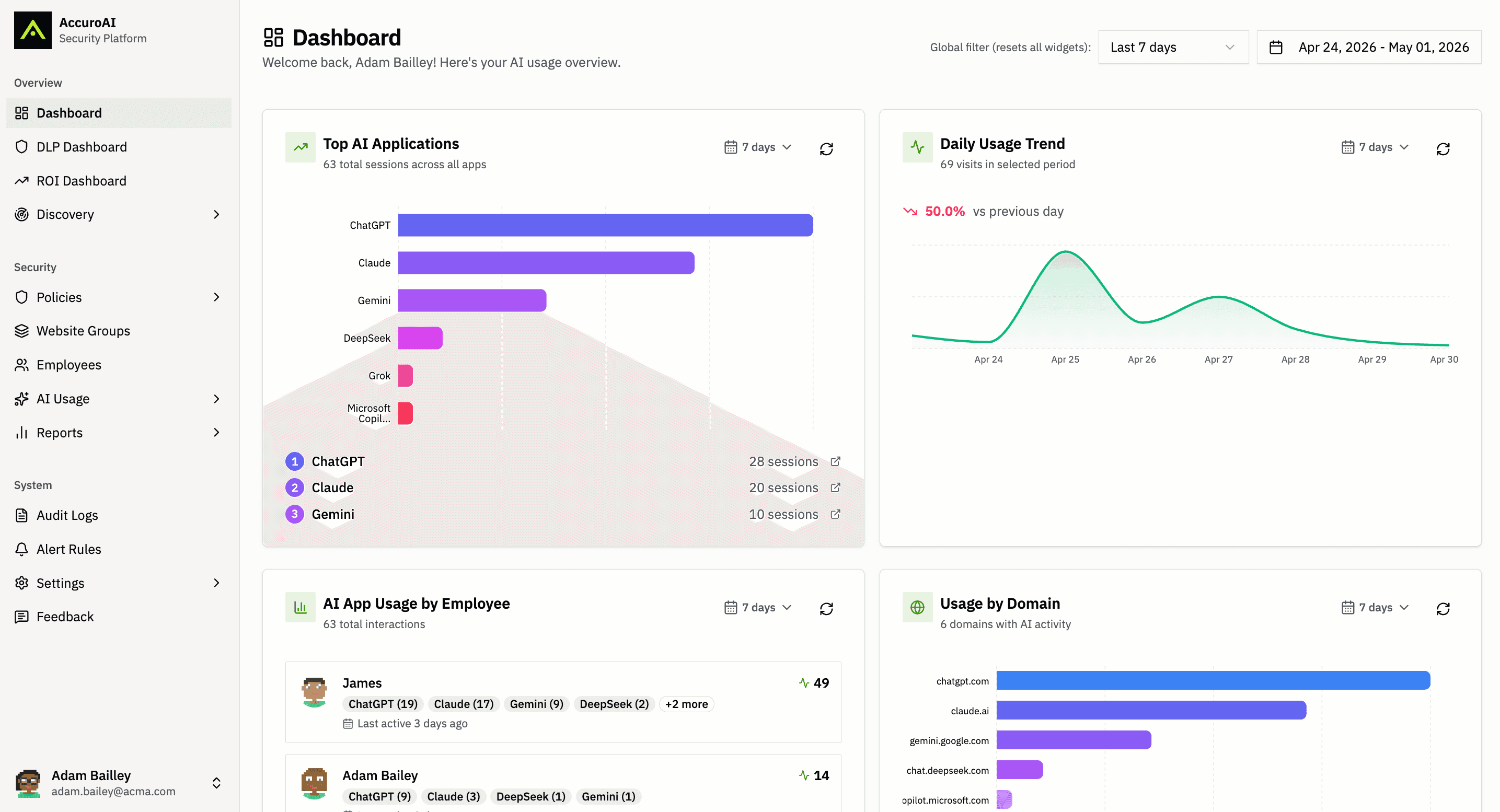Click James's ChatGPT (19) tag
This screenshot has width=1500, height=812.
[383, 704]
